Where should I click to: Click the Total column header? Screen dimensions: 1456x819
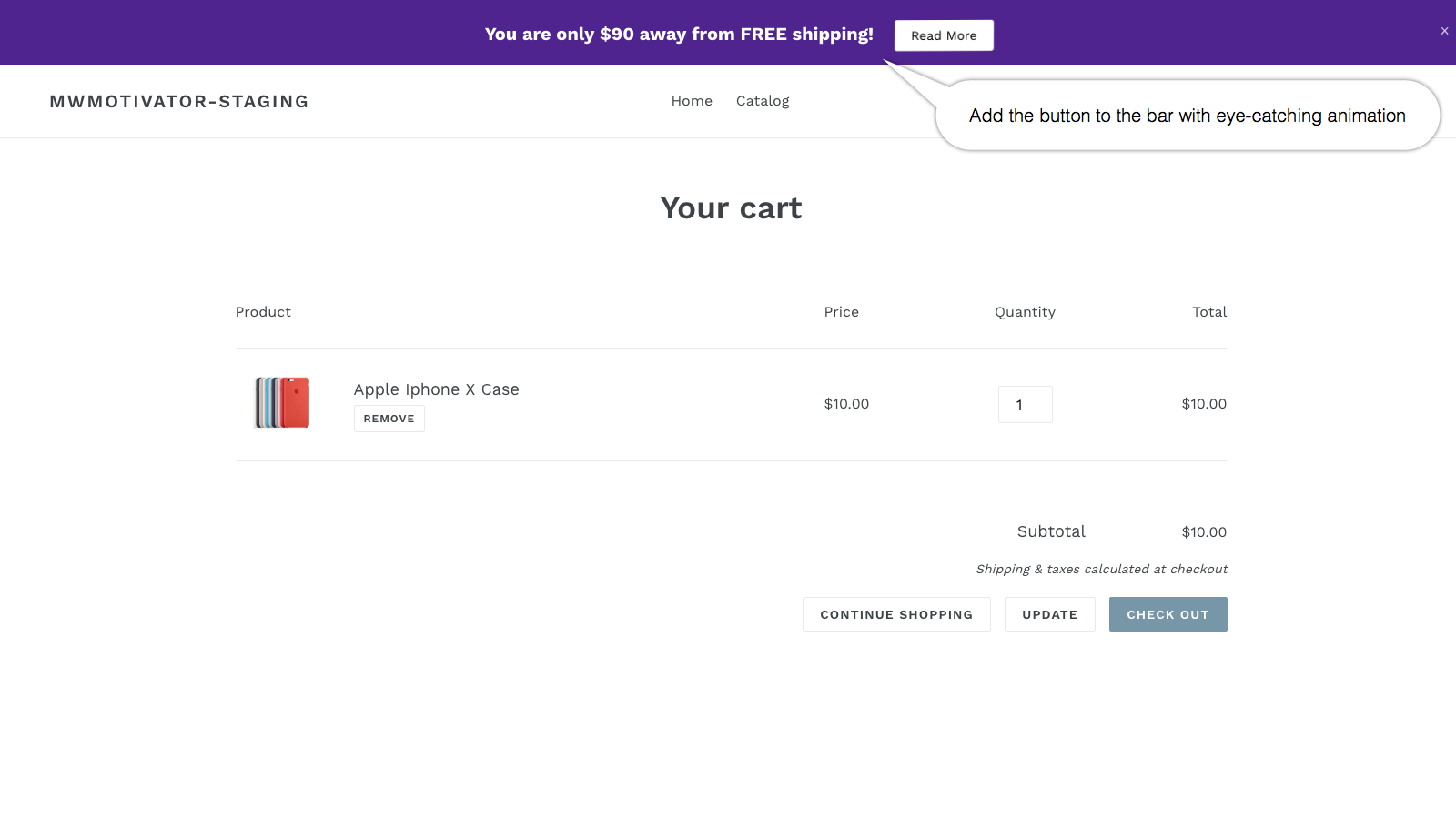point(1209,311)
